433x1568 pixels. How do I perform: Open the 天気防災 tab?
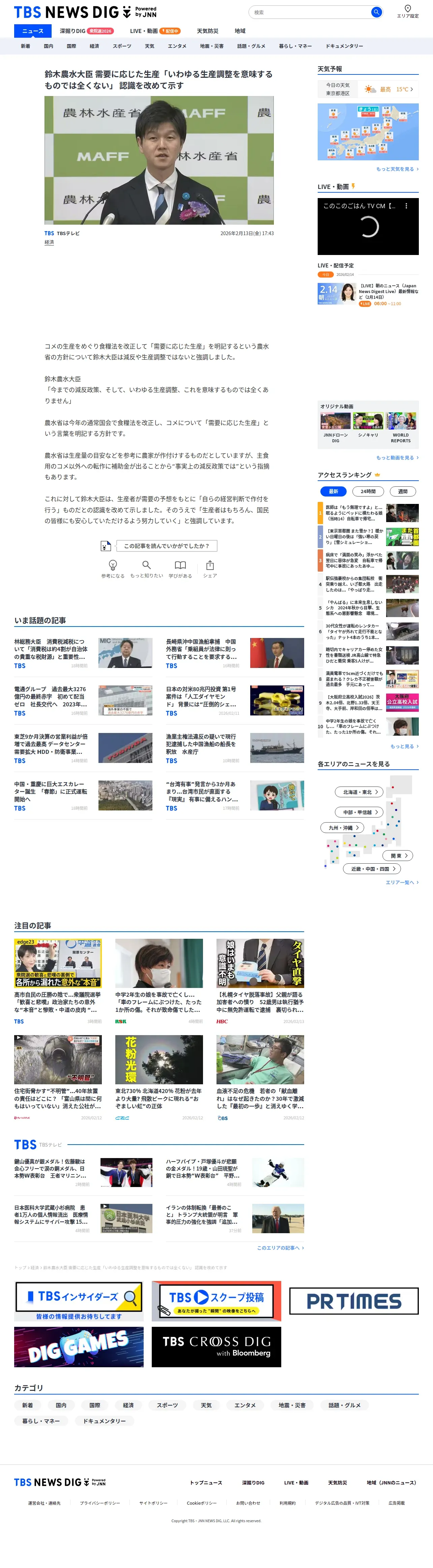tap(208, 31)
